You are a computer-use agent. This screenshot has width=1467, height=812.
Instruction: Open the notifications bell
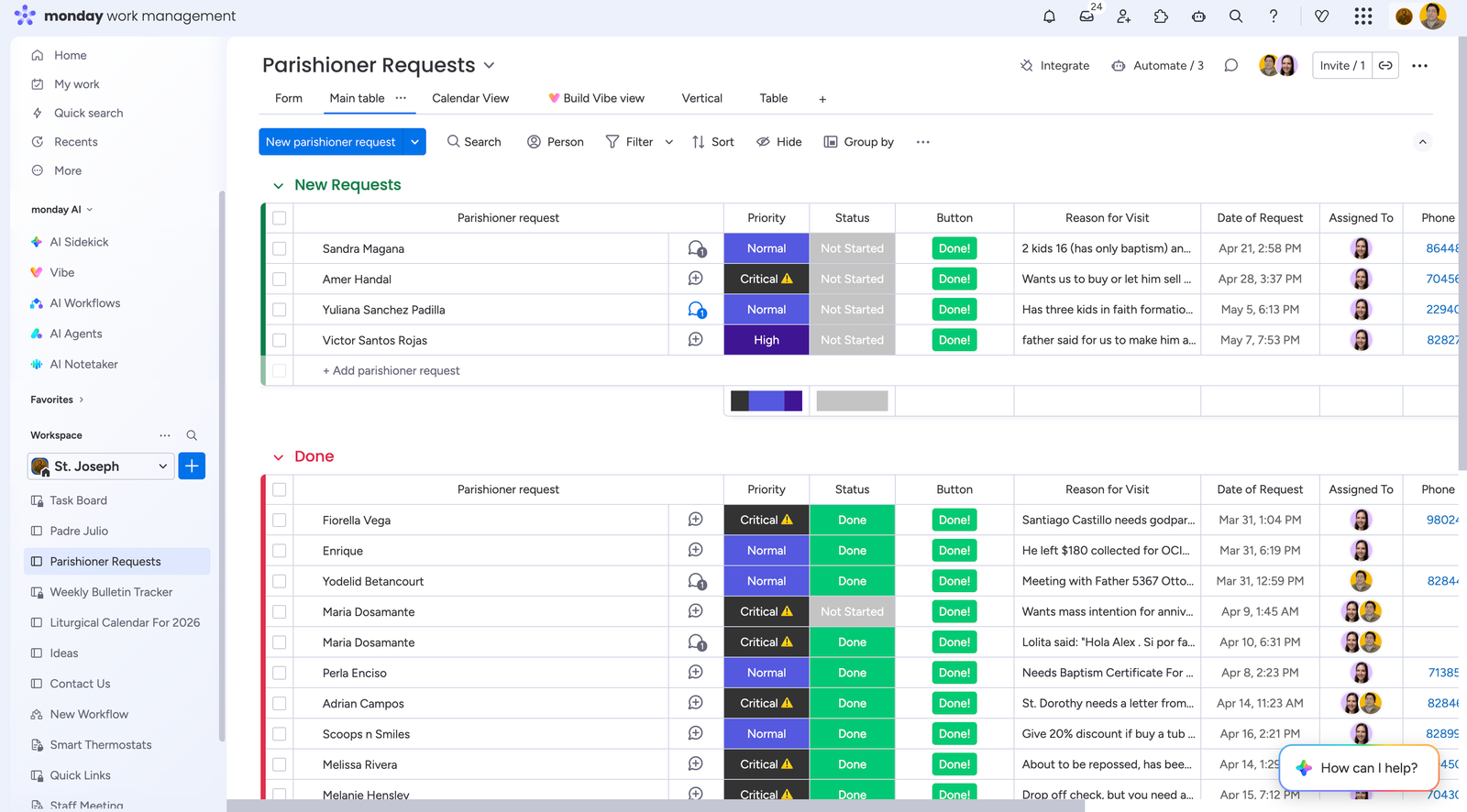pos(1049,16)
